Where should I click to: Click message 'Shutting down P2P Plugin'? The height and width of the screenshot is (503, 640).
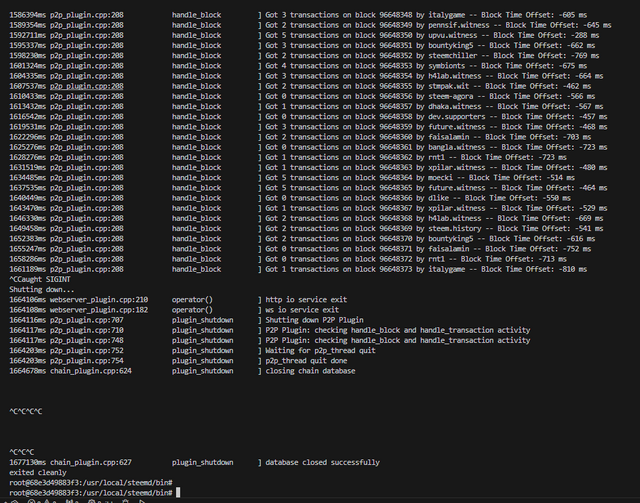[314, 320]
